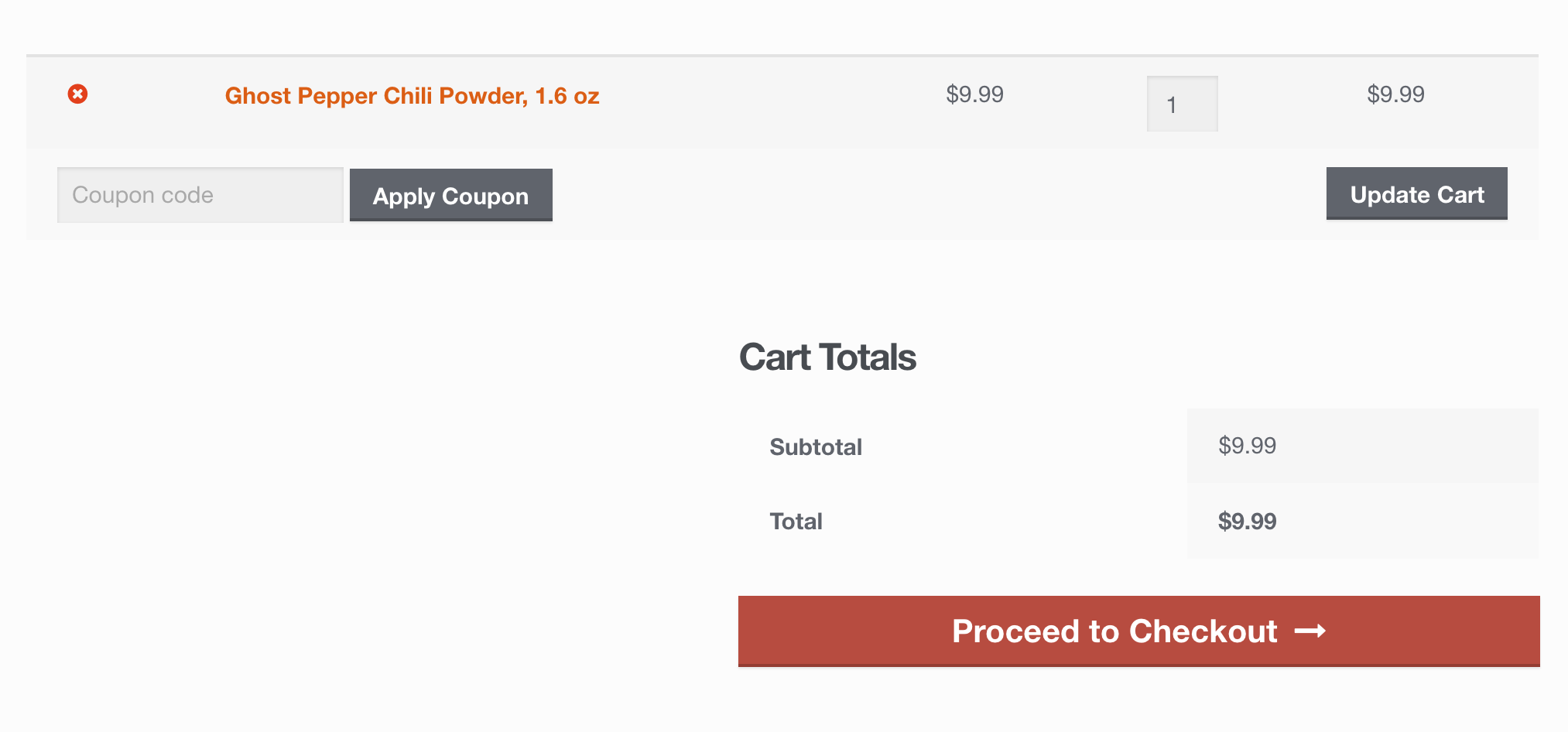Click the line total right of the quantity box
The height and width of the screenshot is (732, 1568).
tap(1395, 94)
